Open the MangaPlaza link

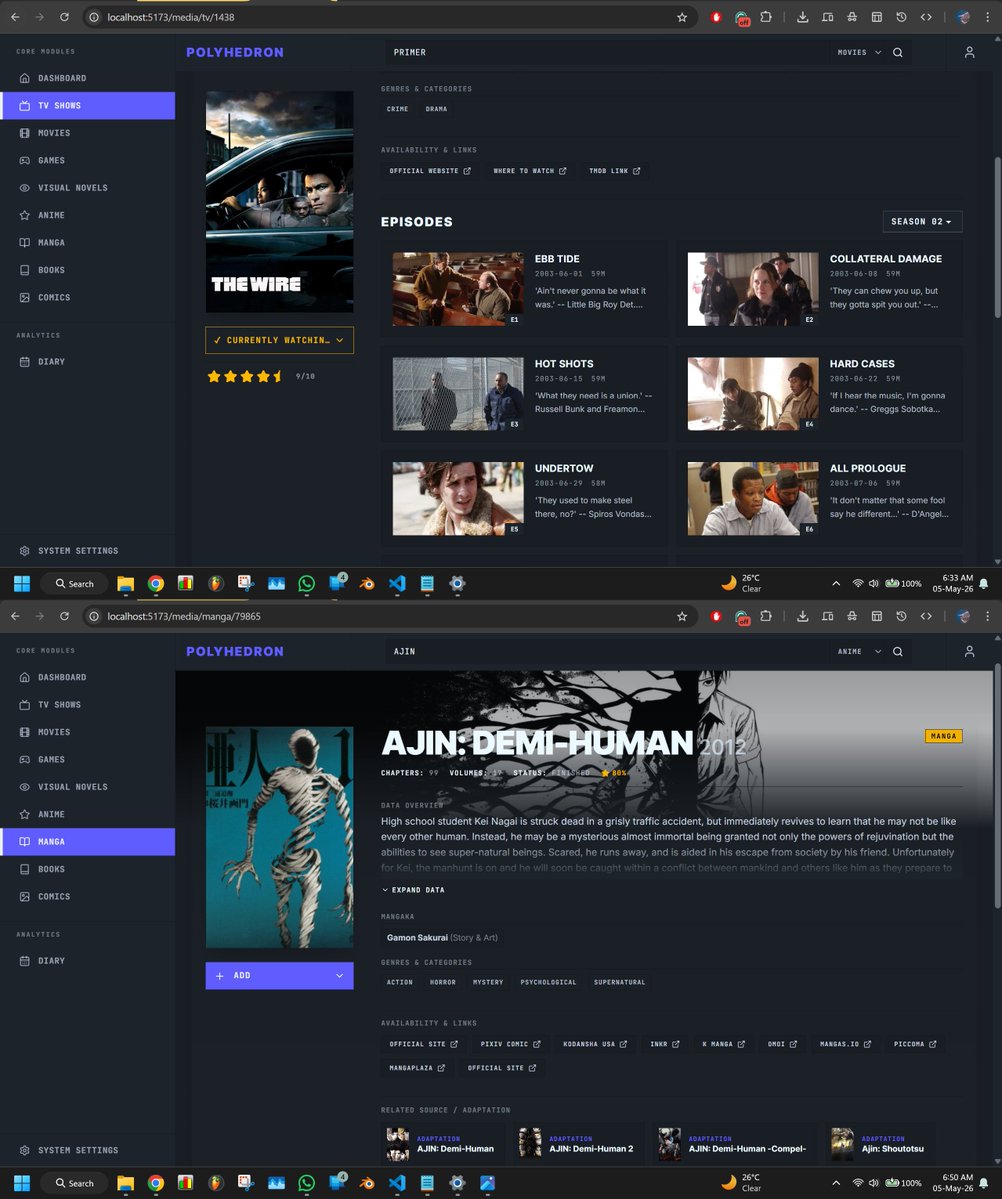(x=417, y=1068)
